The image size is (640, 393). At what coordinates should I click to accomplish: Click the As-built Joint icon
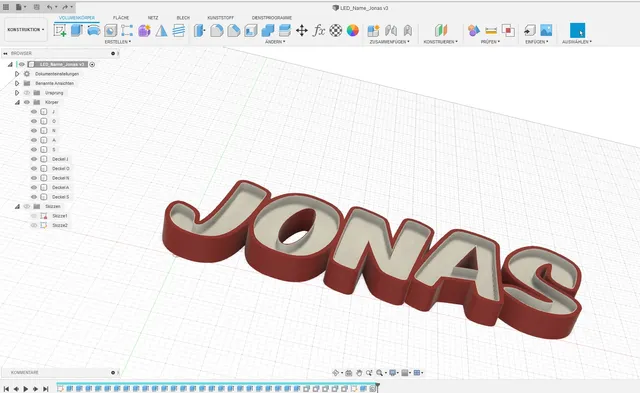click(x=407, y=31)
